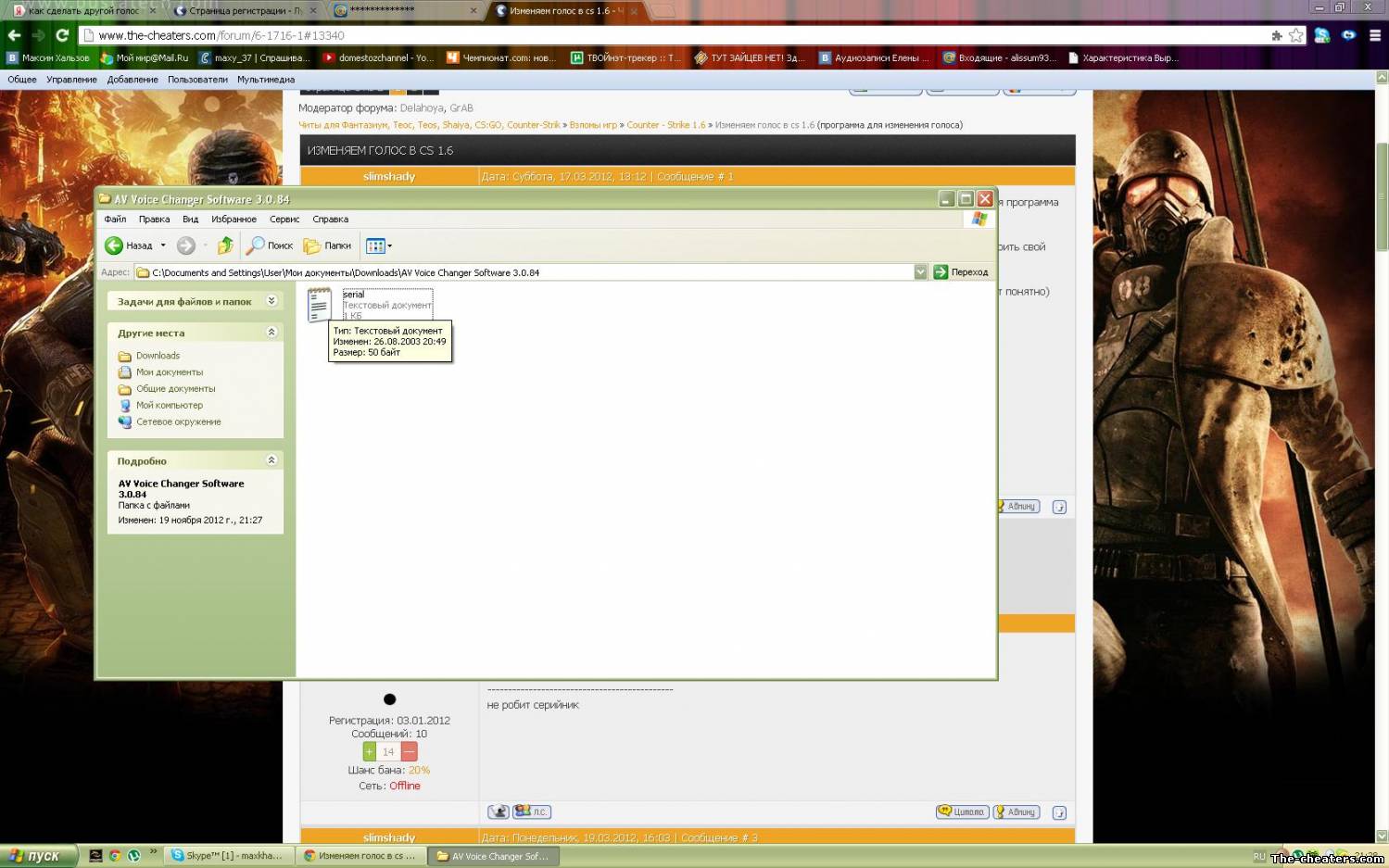The height and width of the screenshot is (868, 1389).
Task: Go up one folder level in Explorer
Action: tap(225, 245)
